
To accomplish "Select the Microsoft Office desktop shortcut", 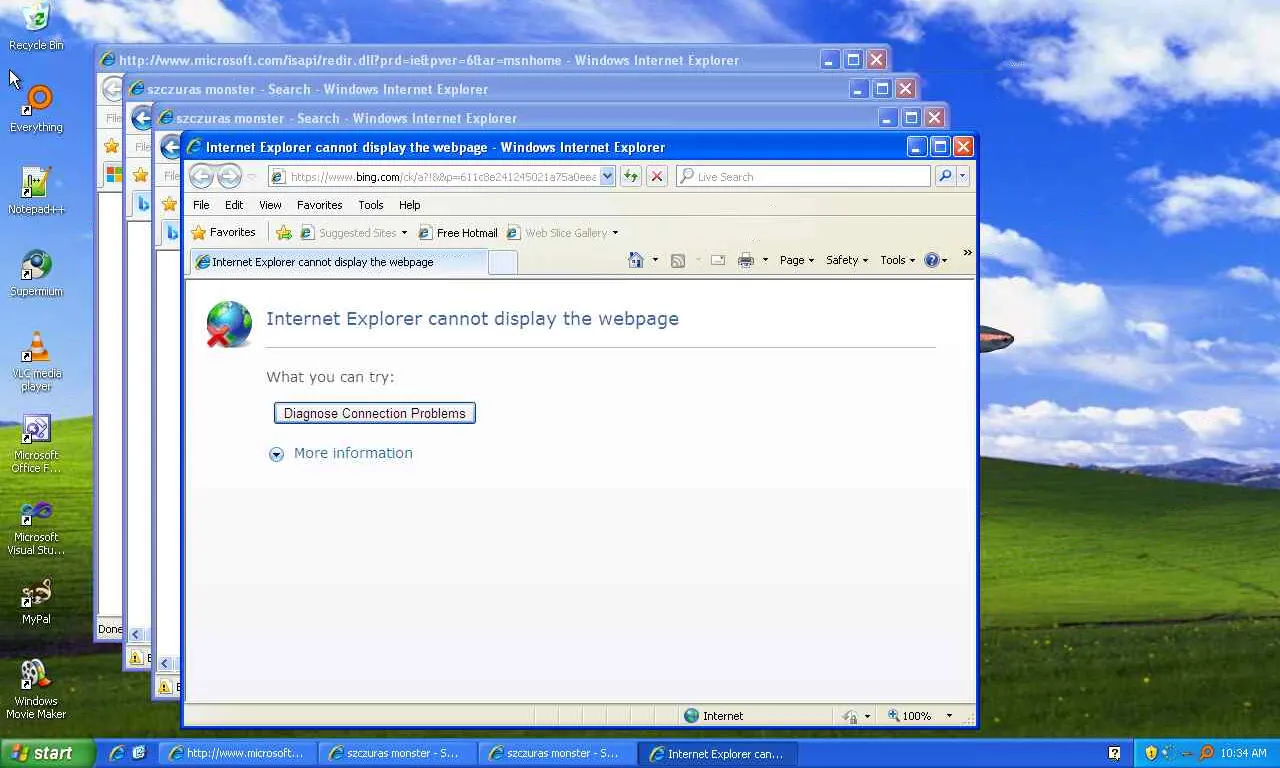I will (x=36, y=443).
